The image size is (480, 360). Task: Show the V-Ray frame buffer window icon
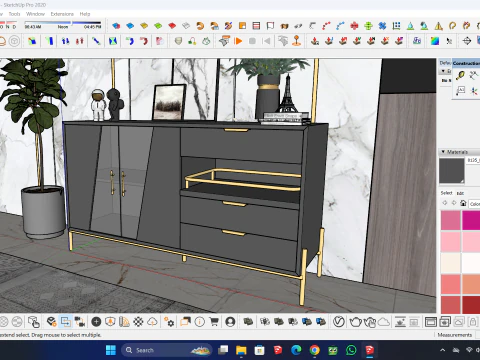pyautogui.click(x=430, y=322)
